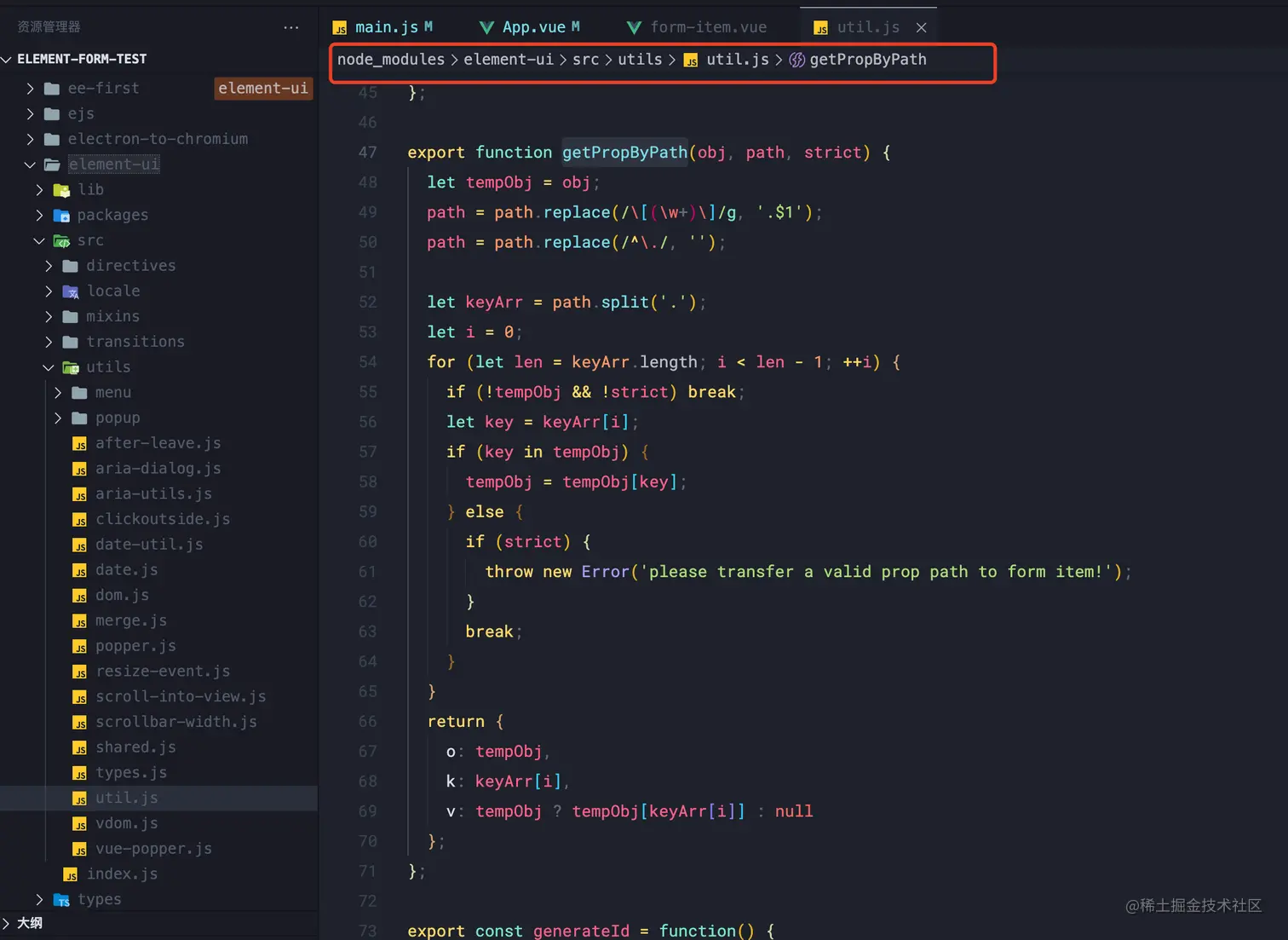This screenshot has width=1288, height=940.
Task: Click the JS file icon beside util.js in breadcrumb
Action: click(x=692, y=61)
